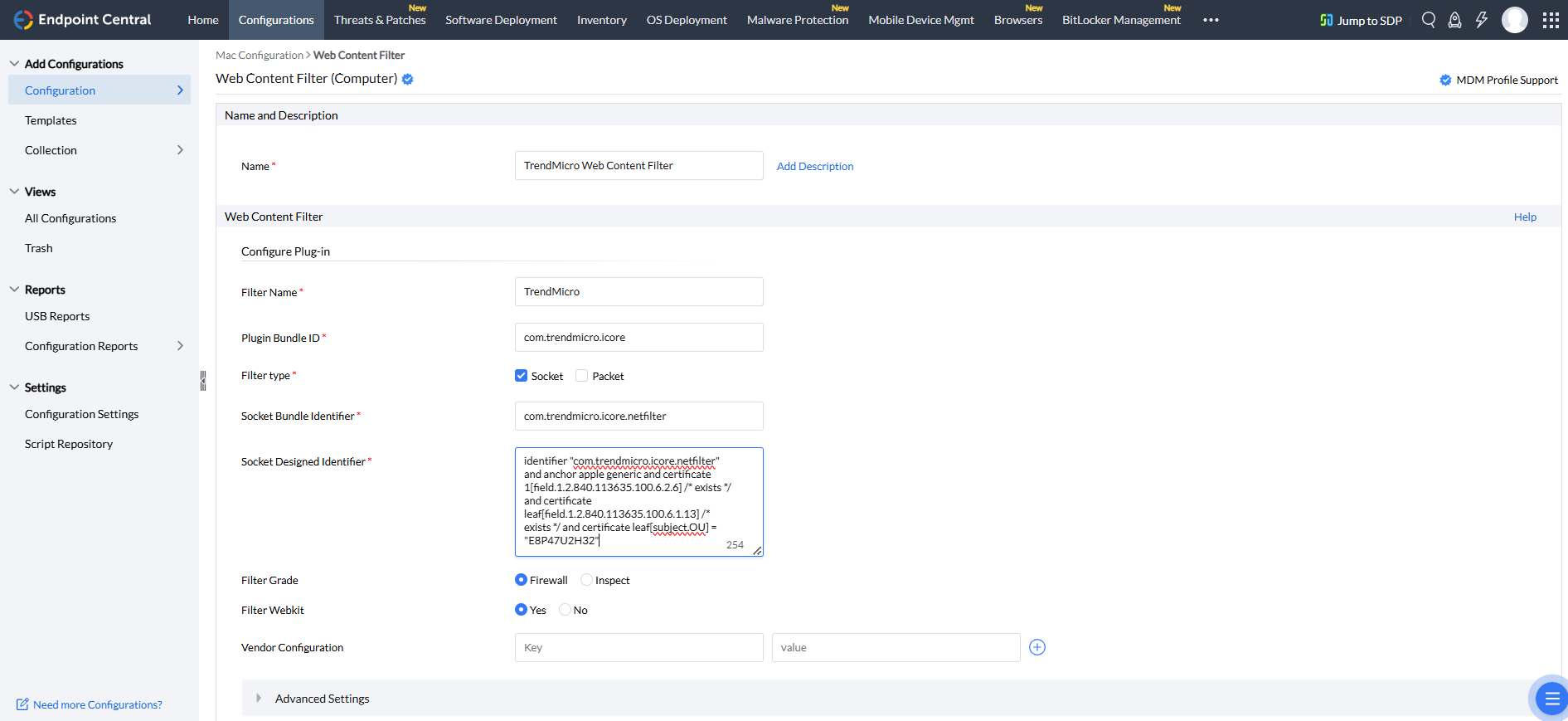Collapse the Views section
Viewport: 1568px width, 721px height.
tap(14, 191)
